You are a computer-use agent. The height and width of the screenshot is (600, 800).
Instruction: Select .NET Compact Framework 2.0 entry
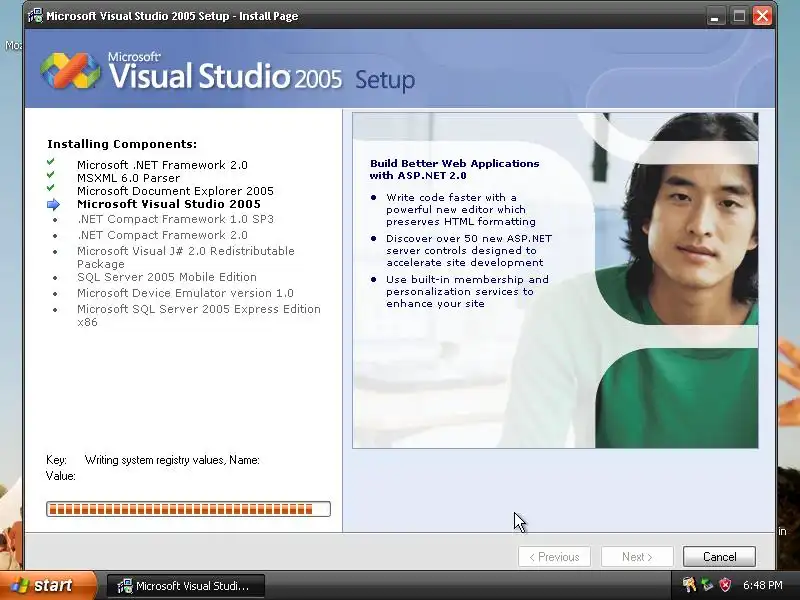tap(162, 235)
